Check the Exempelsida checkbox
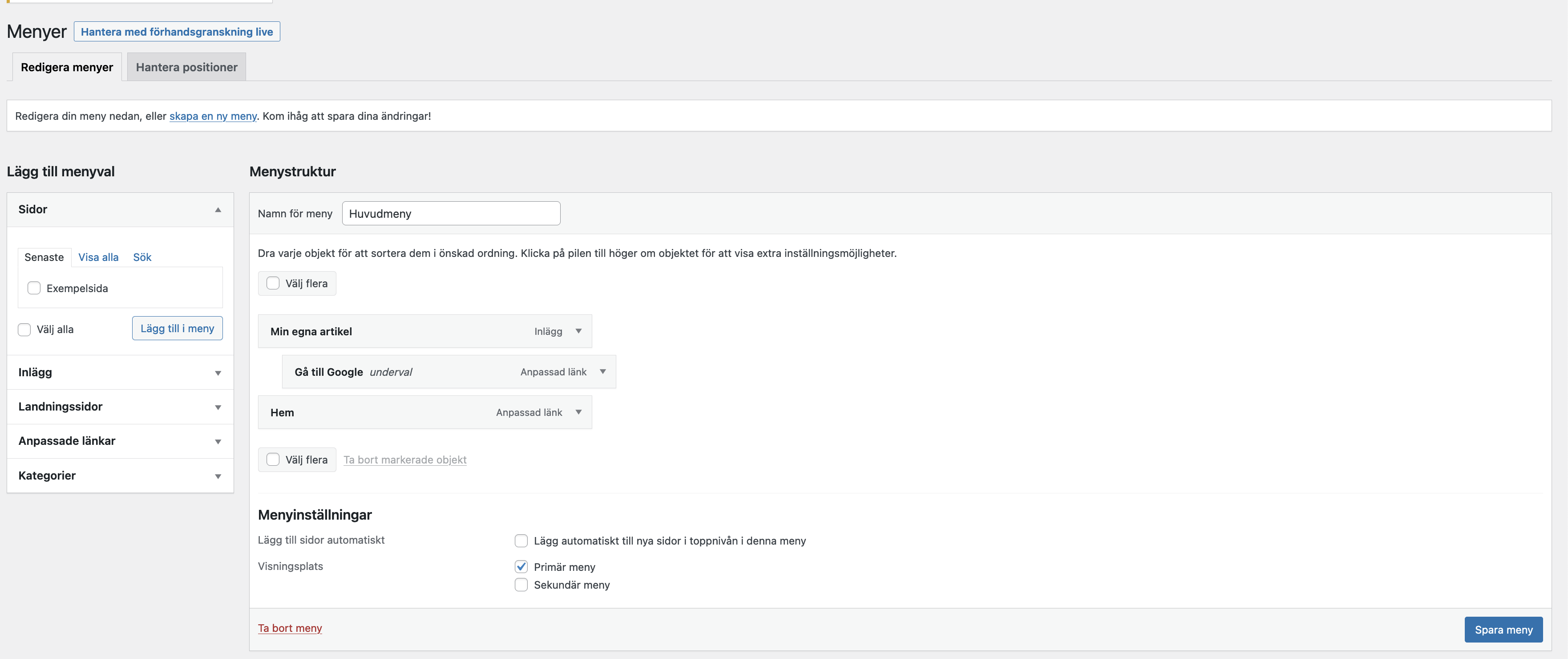The height and width of the screenshot is (659, 1568). [x=34, y=288]
